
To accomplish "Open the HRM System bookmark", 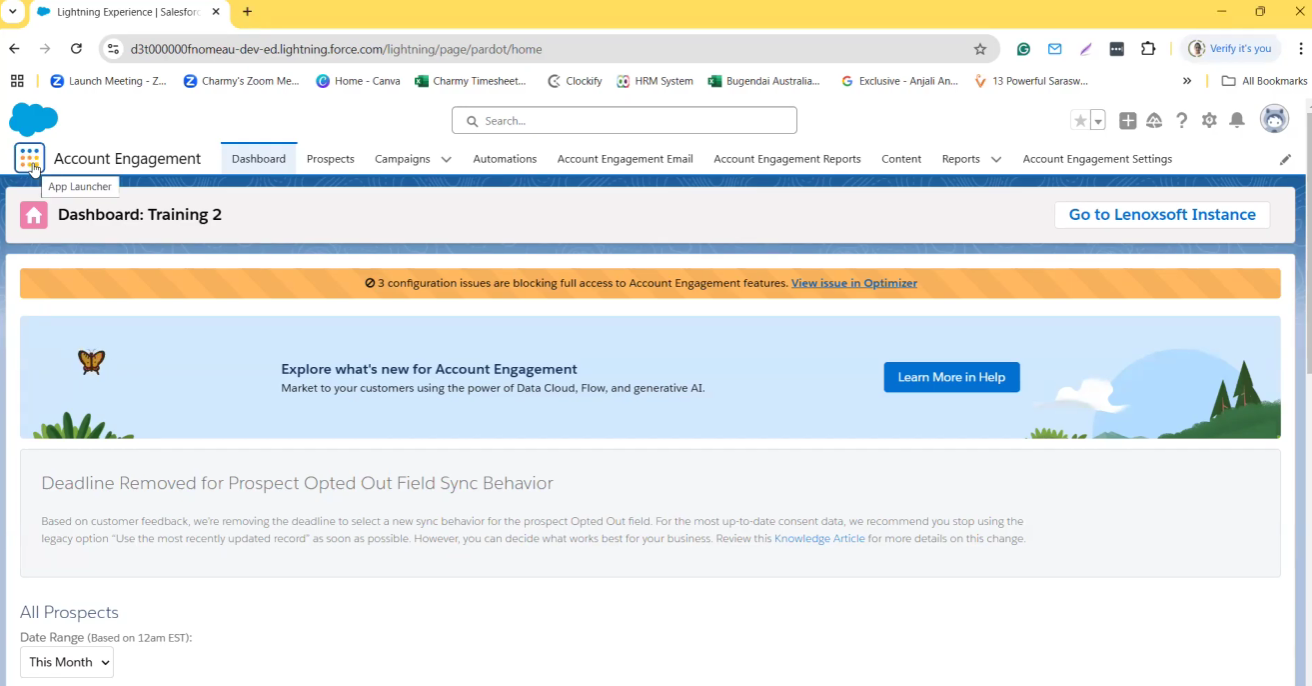I will pos(655,81).
